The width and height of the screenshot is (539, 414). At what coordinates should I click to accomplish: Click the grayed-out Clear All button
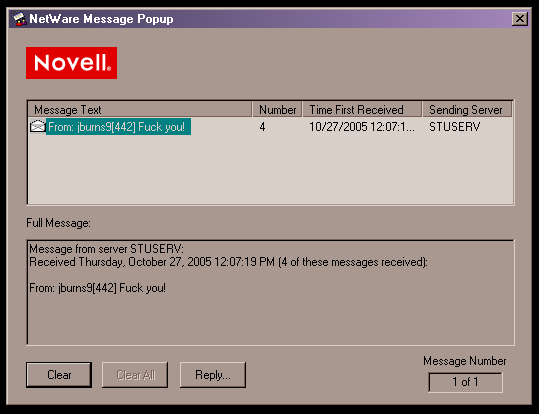pyautogui.click(x=135, y=375)
